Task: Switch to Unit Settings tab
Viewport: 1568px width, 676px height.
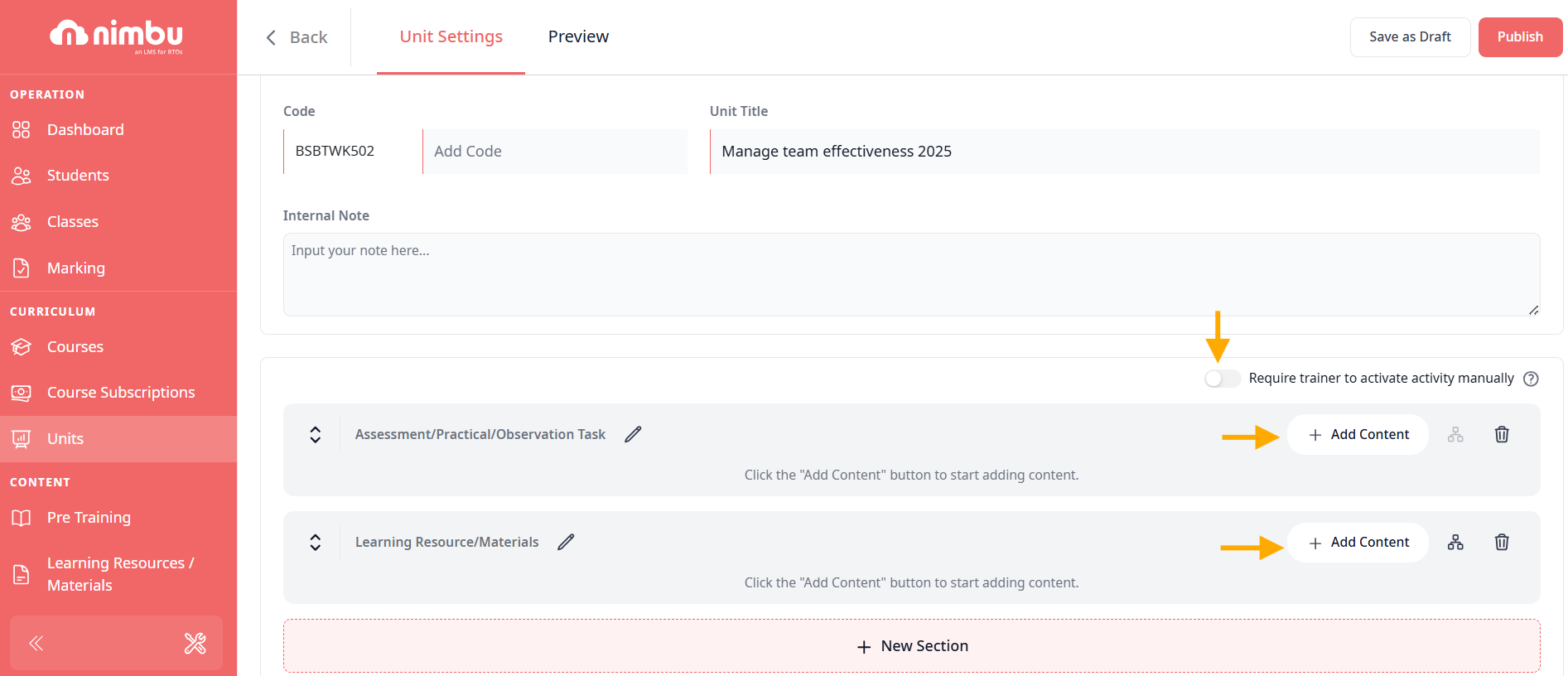Action: (x=451, y=37)
